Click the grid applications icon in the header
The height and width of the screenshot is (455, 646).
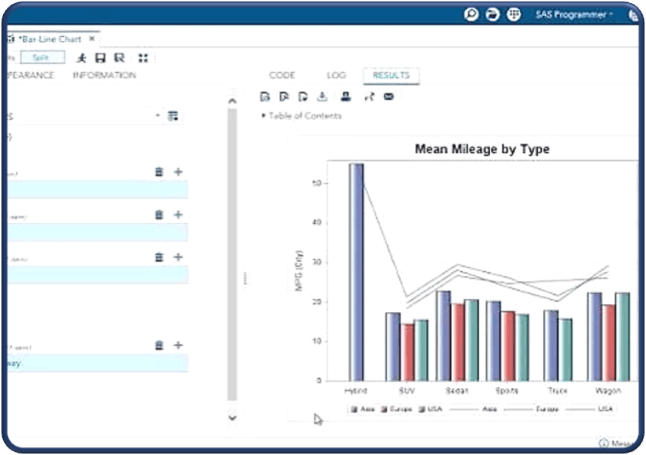tap(514, 15)
